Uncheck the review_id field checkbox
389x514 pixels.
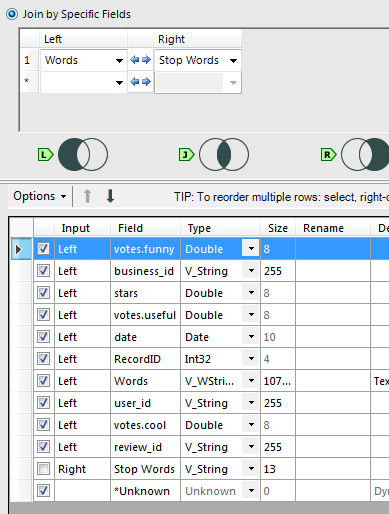click(44, 447)
